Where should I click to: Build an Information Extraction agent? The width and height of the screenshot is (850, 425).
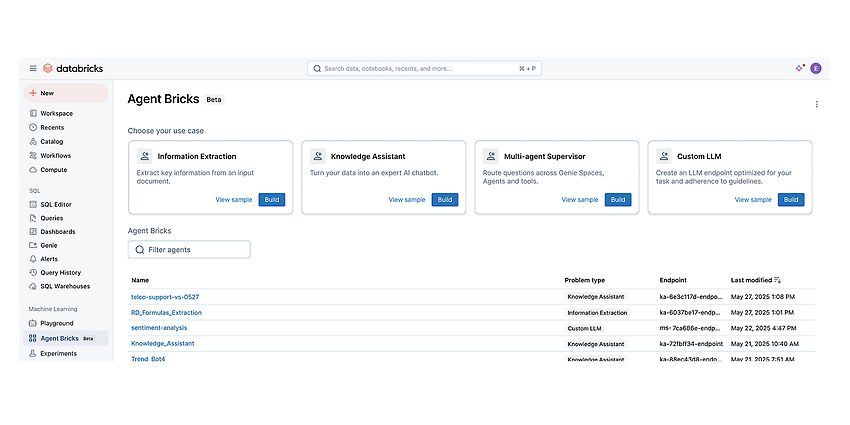pyautogui.click(x=272, y=199)
